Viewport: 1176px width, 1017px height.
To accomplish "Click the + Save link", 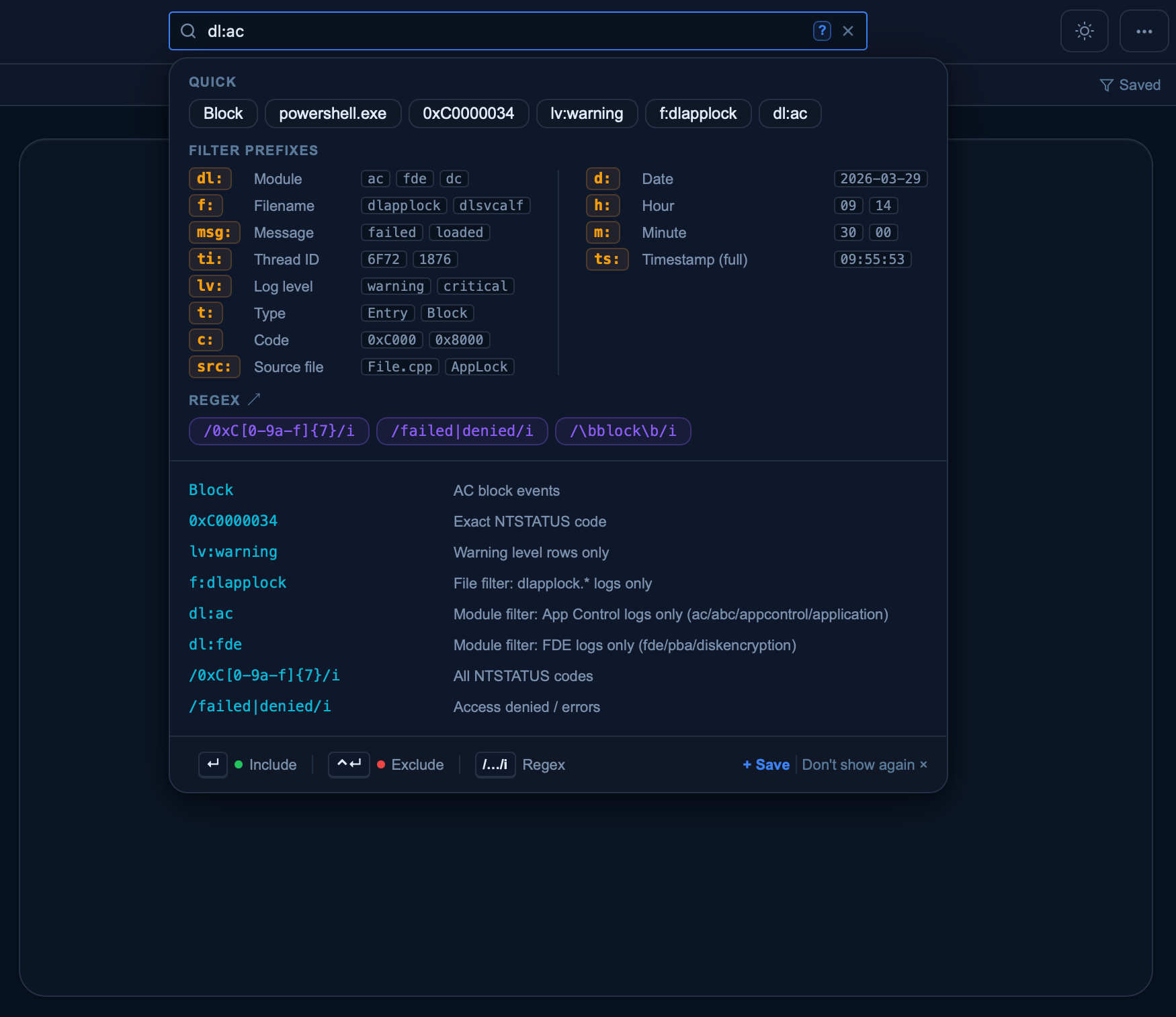I will click(766, 764).
